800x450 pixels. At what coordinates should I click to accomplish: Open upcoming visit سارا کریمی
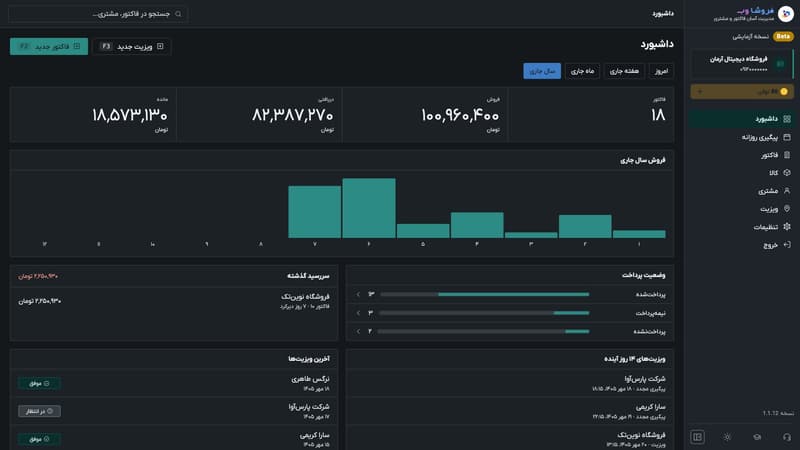pyautogui.click(x=510, y=411)
